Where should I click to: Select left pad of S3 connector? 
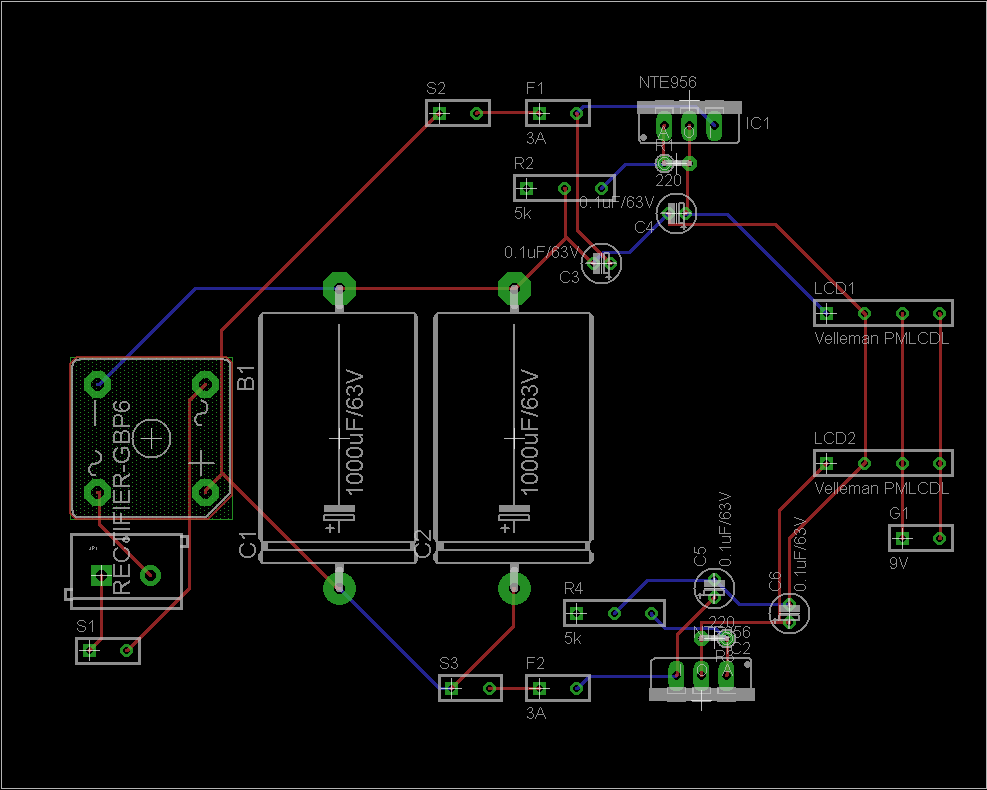pyautogui.click(x=452, y=688)
